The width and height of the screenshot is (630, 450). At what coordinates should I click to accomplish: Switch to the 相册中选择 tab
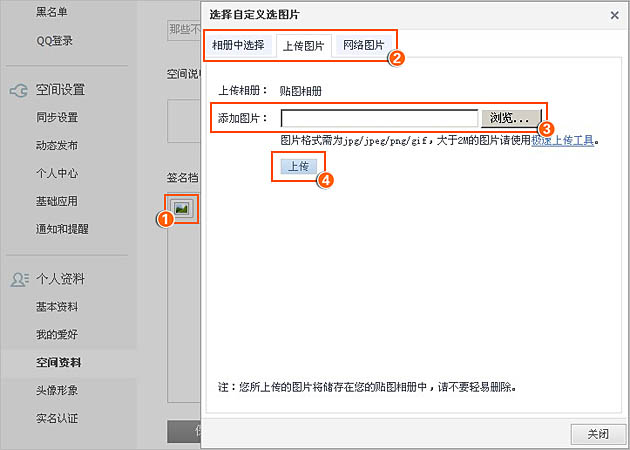[x=238, y=46]
